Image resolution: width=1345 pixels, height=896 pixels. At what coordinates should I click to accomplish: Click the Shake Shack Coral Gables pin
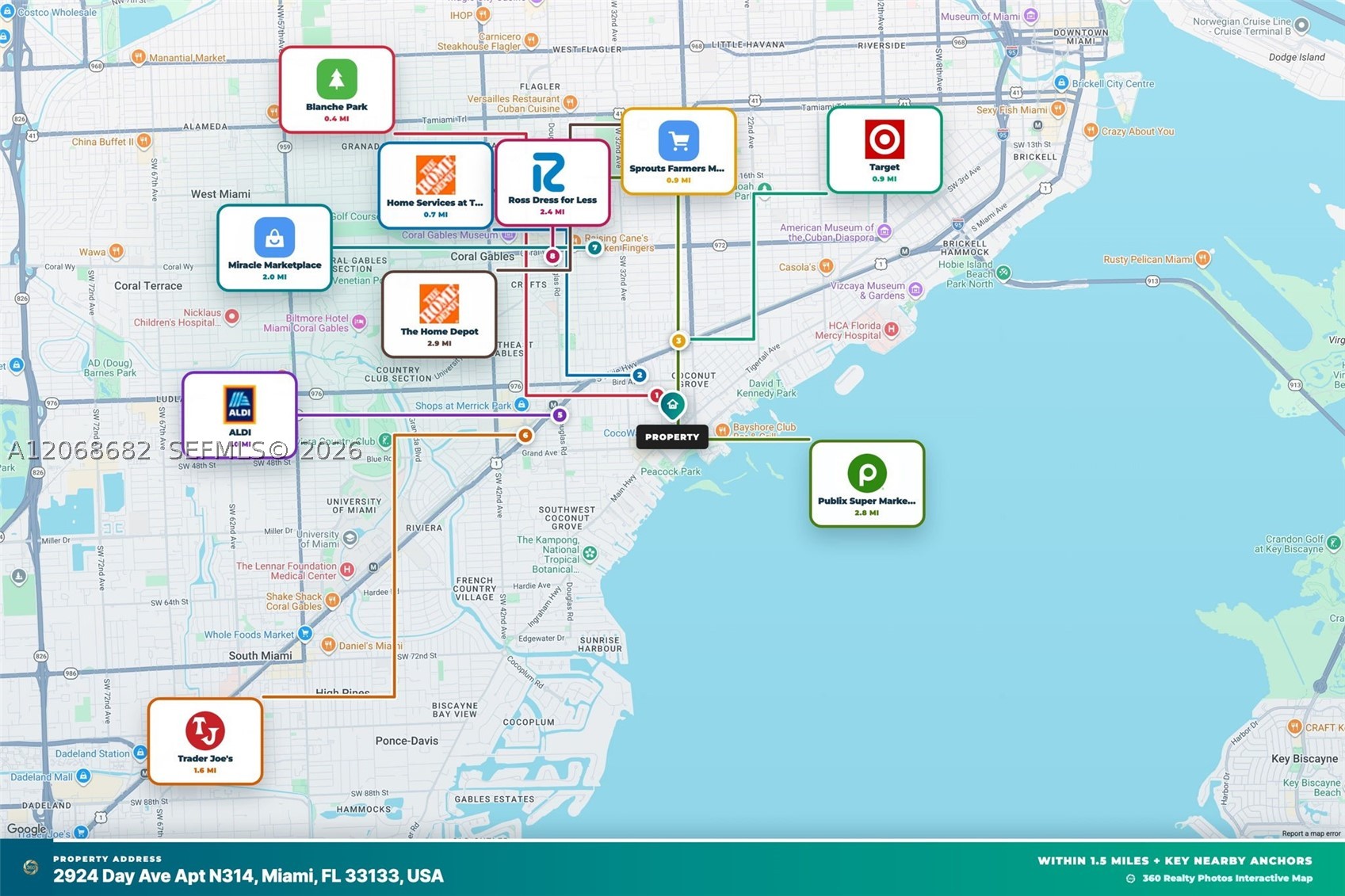click(x=332, y=600)
